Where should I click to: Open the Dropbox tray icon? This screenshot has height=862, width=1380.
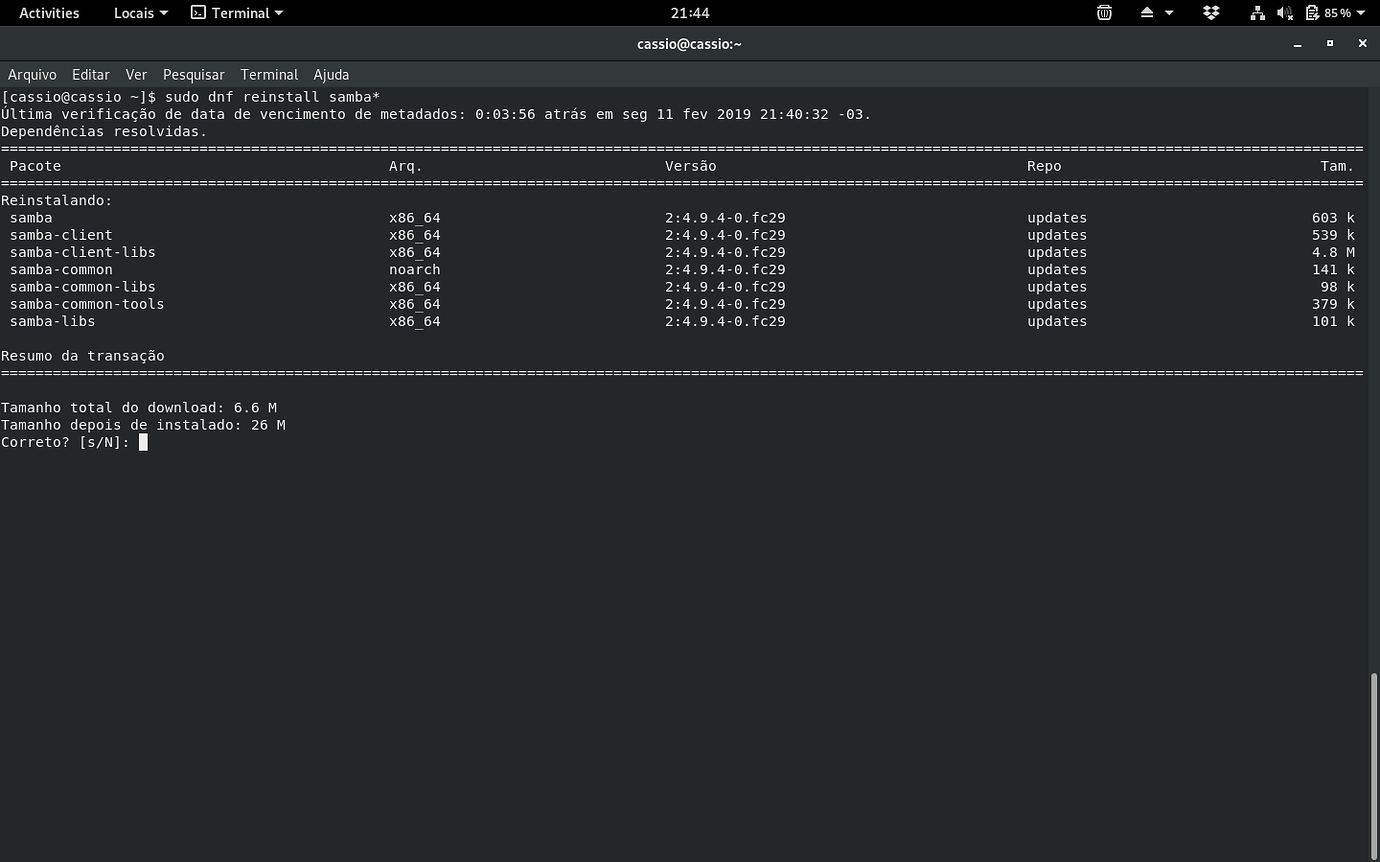pyautogui.click(x=1211, y=13)
